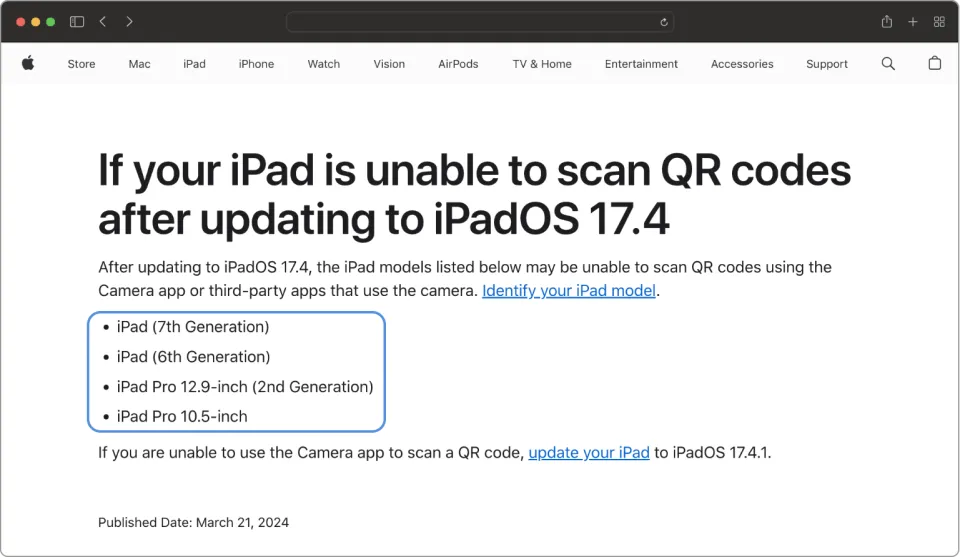Screen dimensions: 960x557
Task: Follow the 'Identify your iPad model' link
Action: click(x=569, y=291)
